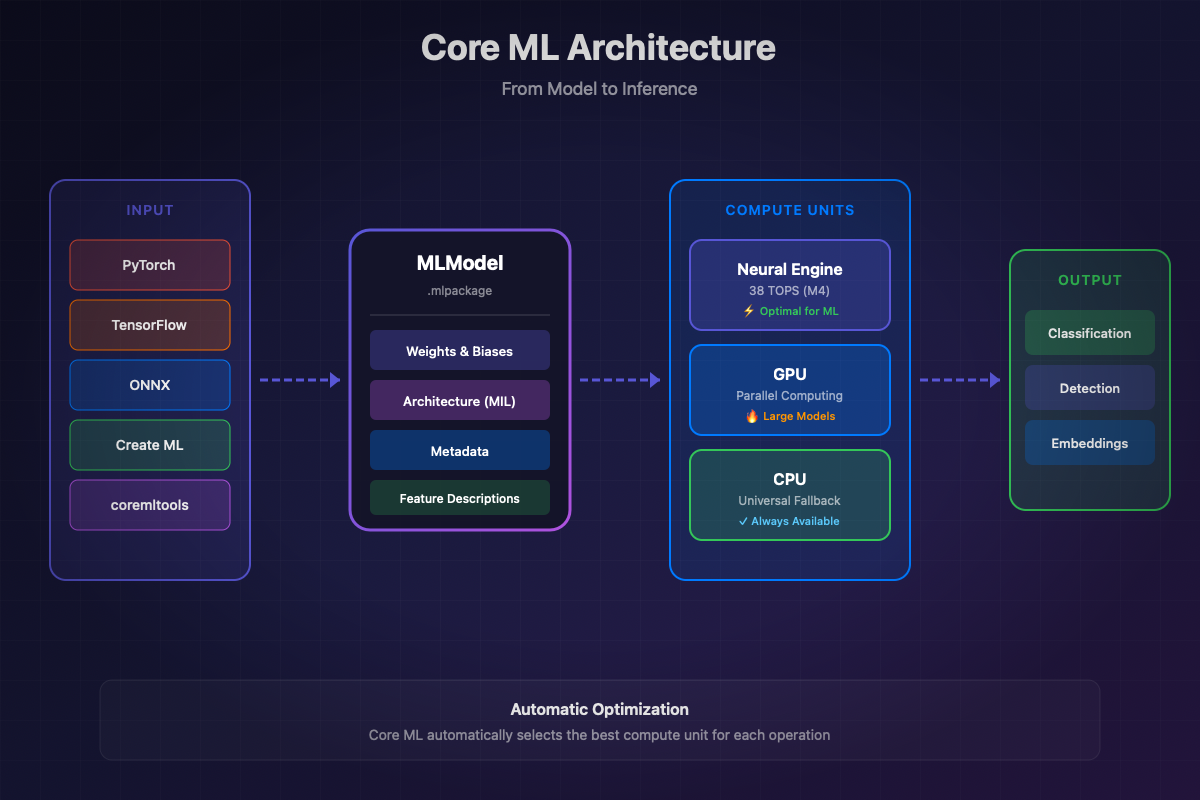Select the CPU Universal Fallback card
Screen dimensions: 1200x800
[790, 495]
